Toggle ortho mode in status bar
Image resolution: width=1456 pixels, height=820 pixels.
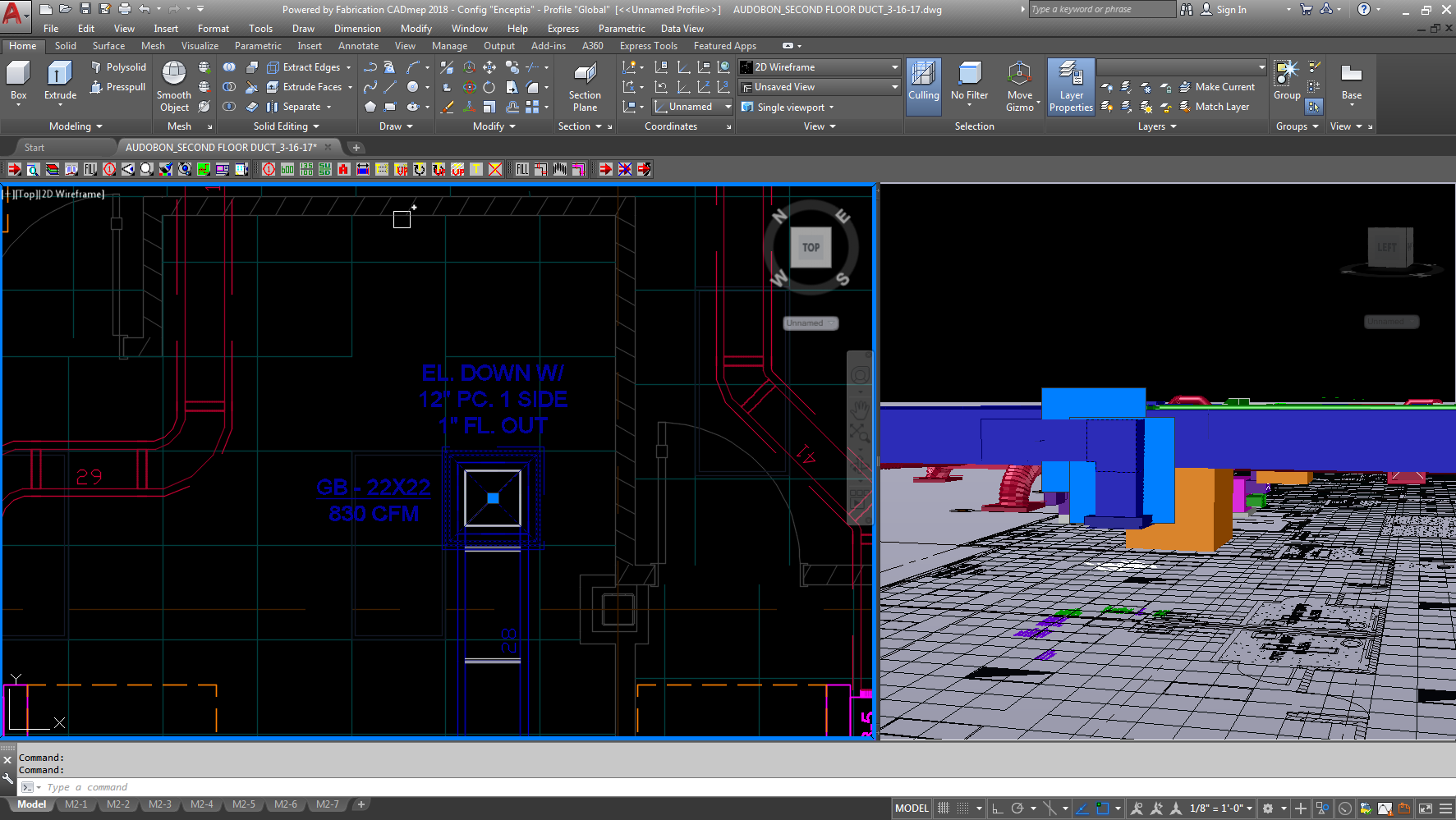point(998,809)
